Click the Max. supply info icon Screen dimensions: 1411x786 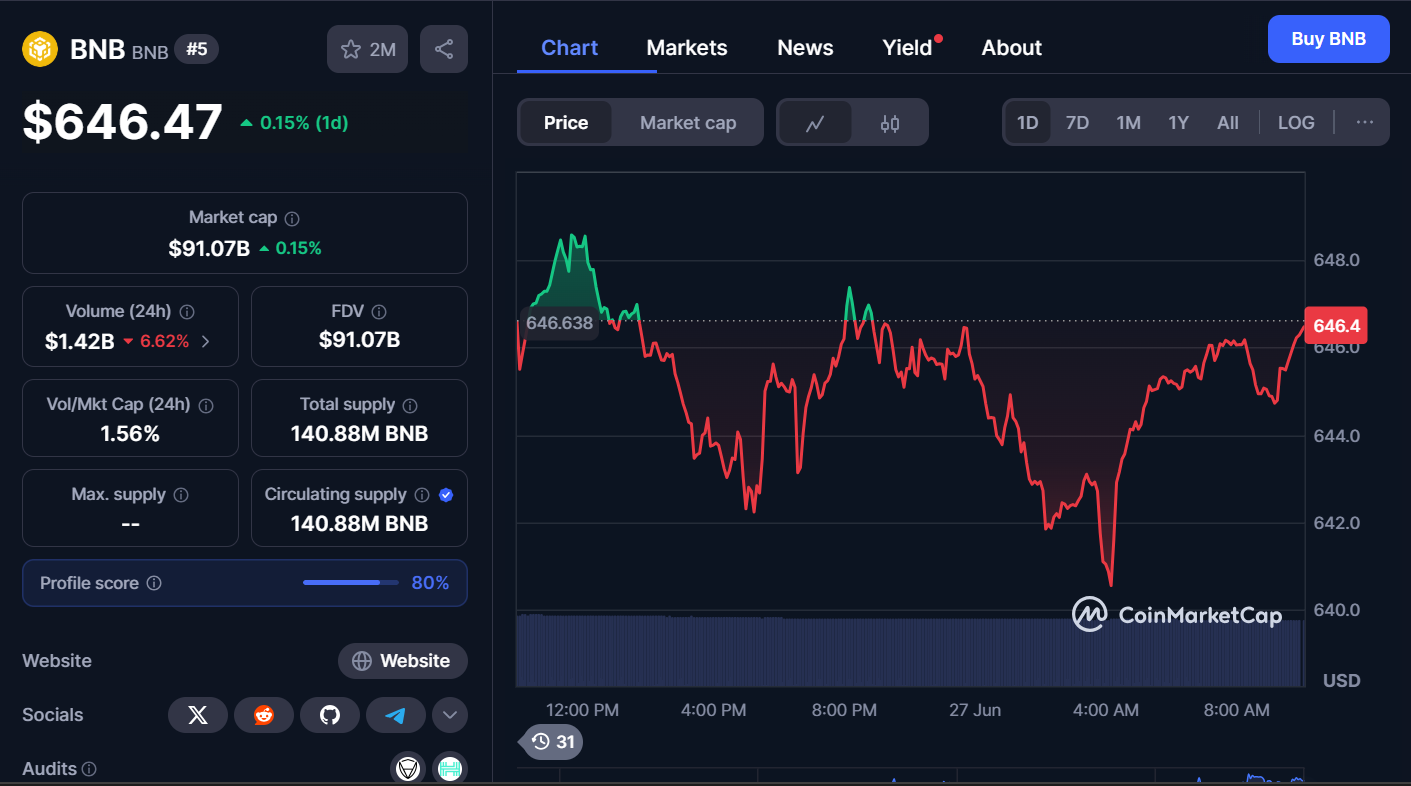[x=181, y=495]
